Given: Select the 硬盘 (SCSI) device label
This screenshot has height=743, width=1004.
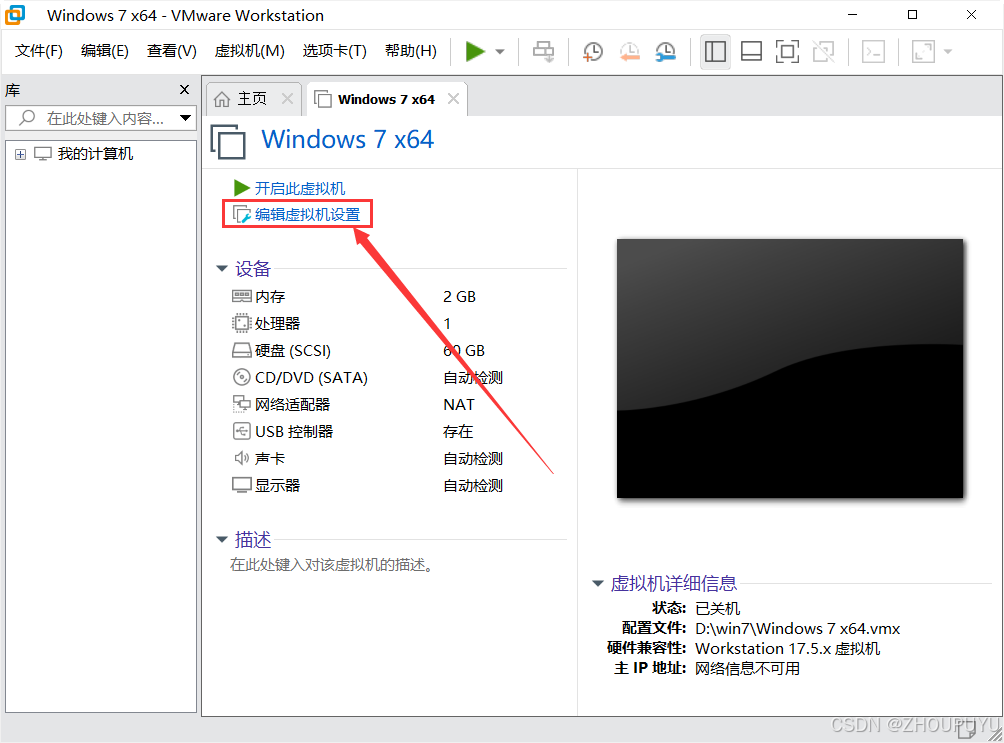Looking at the screenshot, I should (x=293, y=350).
